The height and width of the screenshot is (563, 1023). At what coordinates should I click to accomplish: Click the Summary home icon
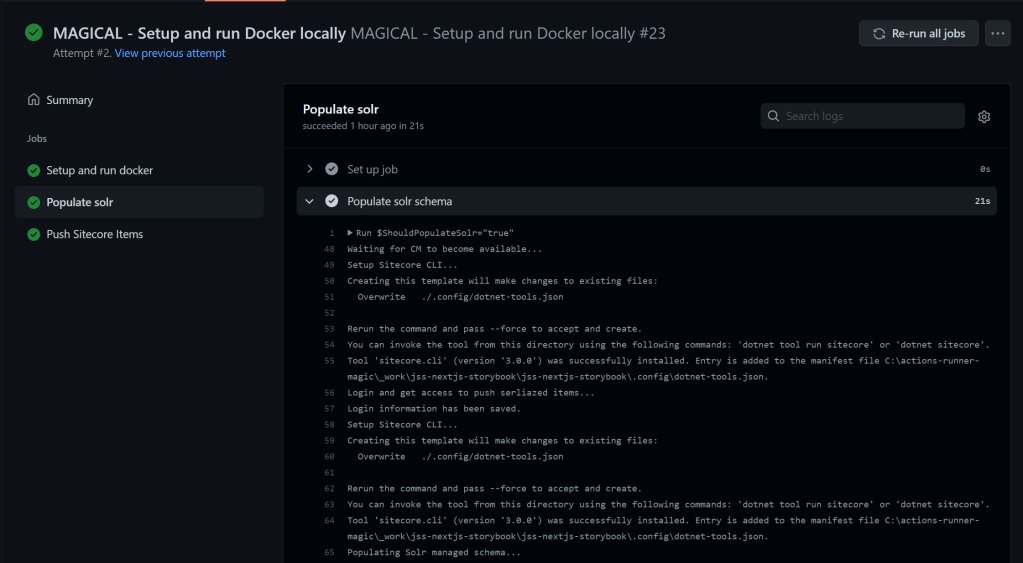(34, 100)
